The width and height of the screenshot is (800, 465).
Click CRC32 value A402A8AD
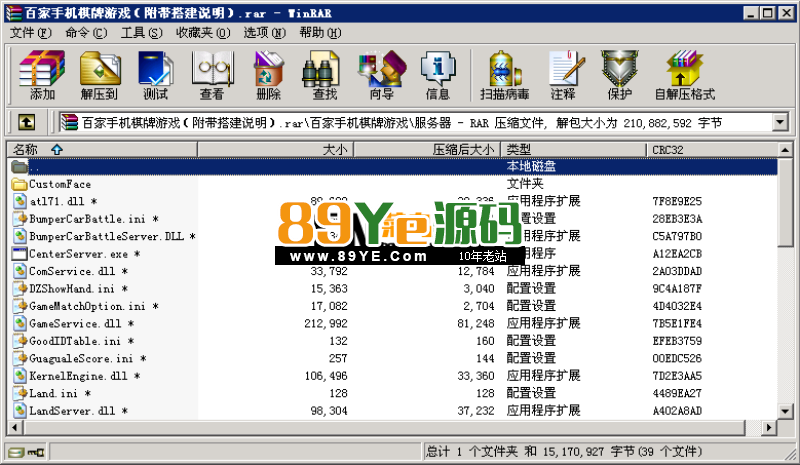tap(677, 411)
